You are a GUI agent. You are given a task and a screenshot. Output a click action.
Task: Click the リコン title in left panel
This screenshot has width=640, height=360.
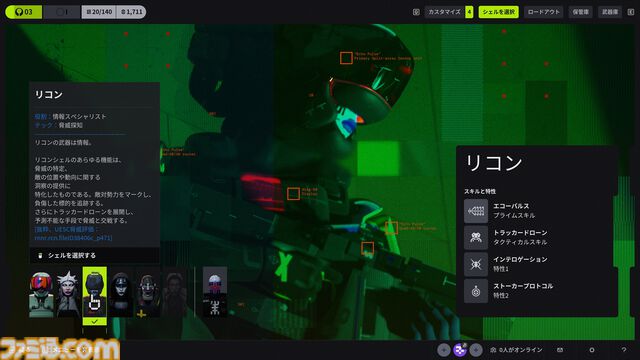[x=49, y=94]
